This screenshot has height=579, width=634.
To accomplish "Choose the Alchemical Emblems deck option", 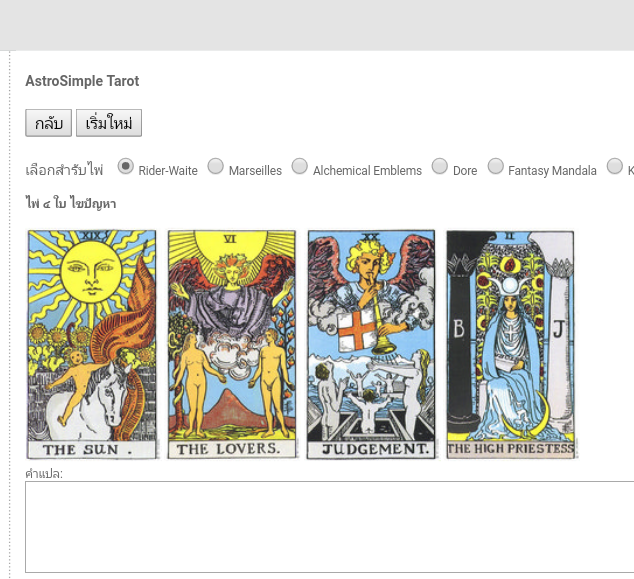I will (x=300, y=166).
